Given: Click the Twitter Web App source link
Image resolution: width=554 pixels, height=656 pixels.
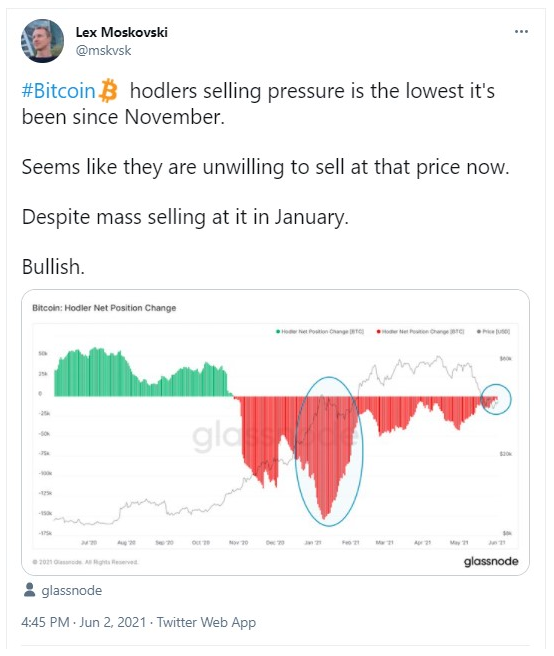Looking at the screenshot, I should coord(206,622).
